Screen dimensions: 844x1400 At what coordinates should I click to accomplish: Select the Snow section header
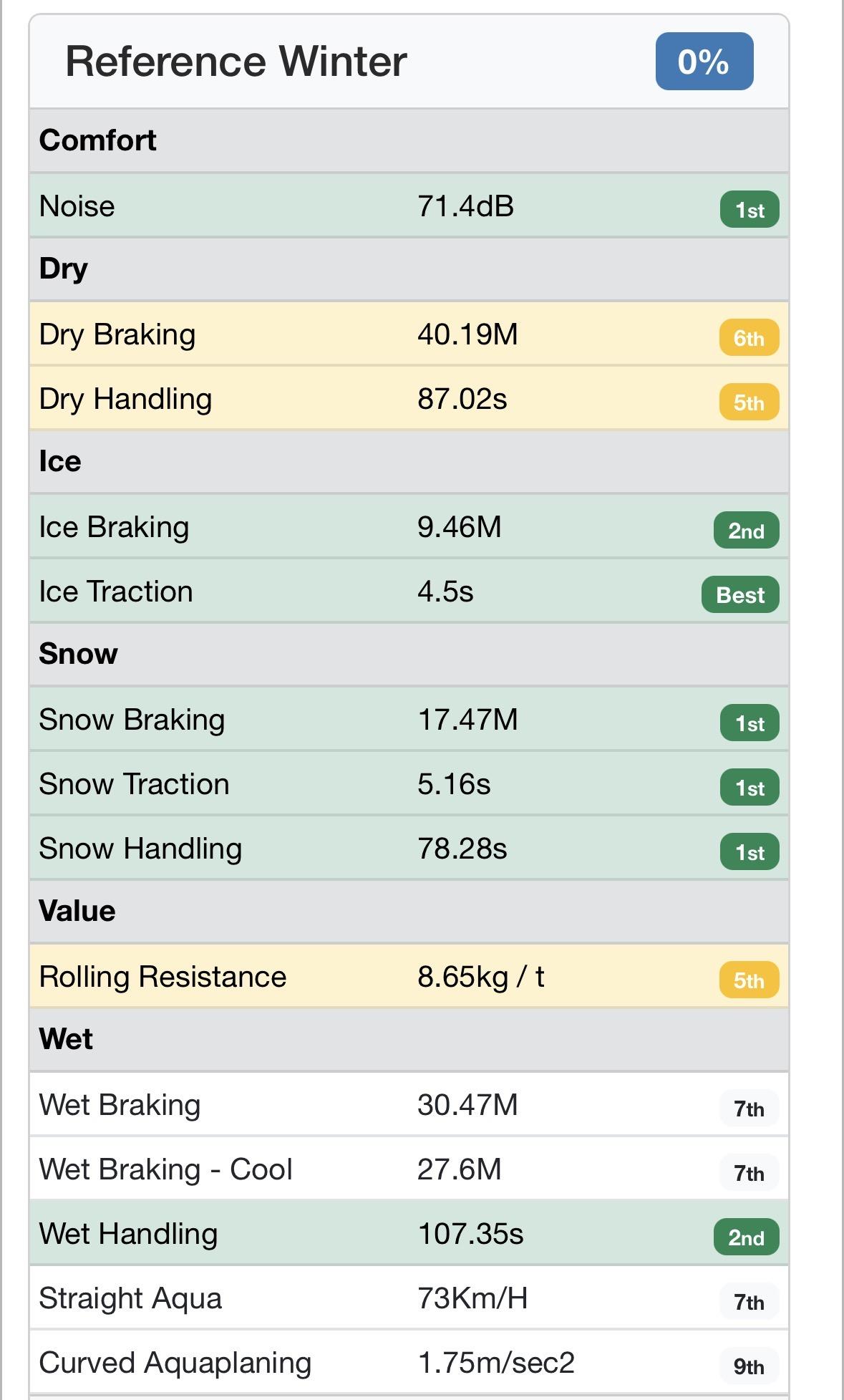78,654
